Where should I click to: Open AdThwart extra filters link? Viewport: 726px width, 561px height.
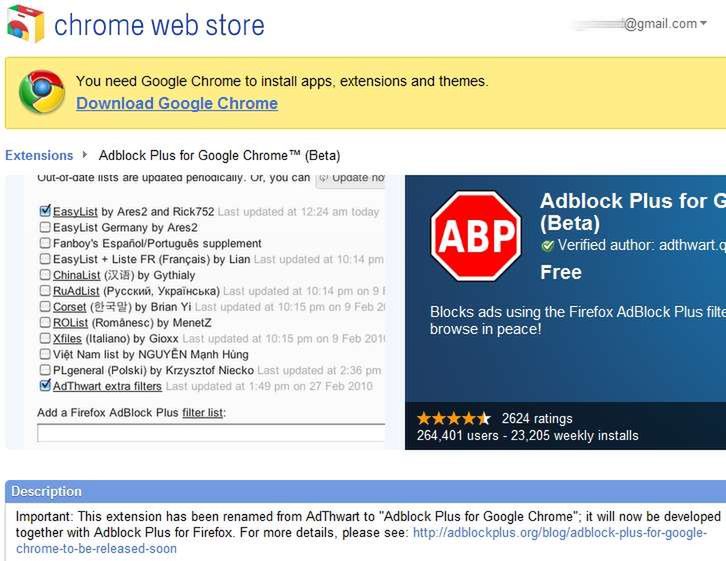(x=107, y=386)
